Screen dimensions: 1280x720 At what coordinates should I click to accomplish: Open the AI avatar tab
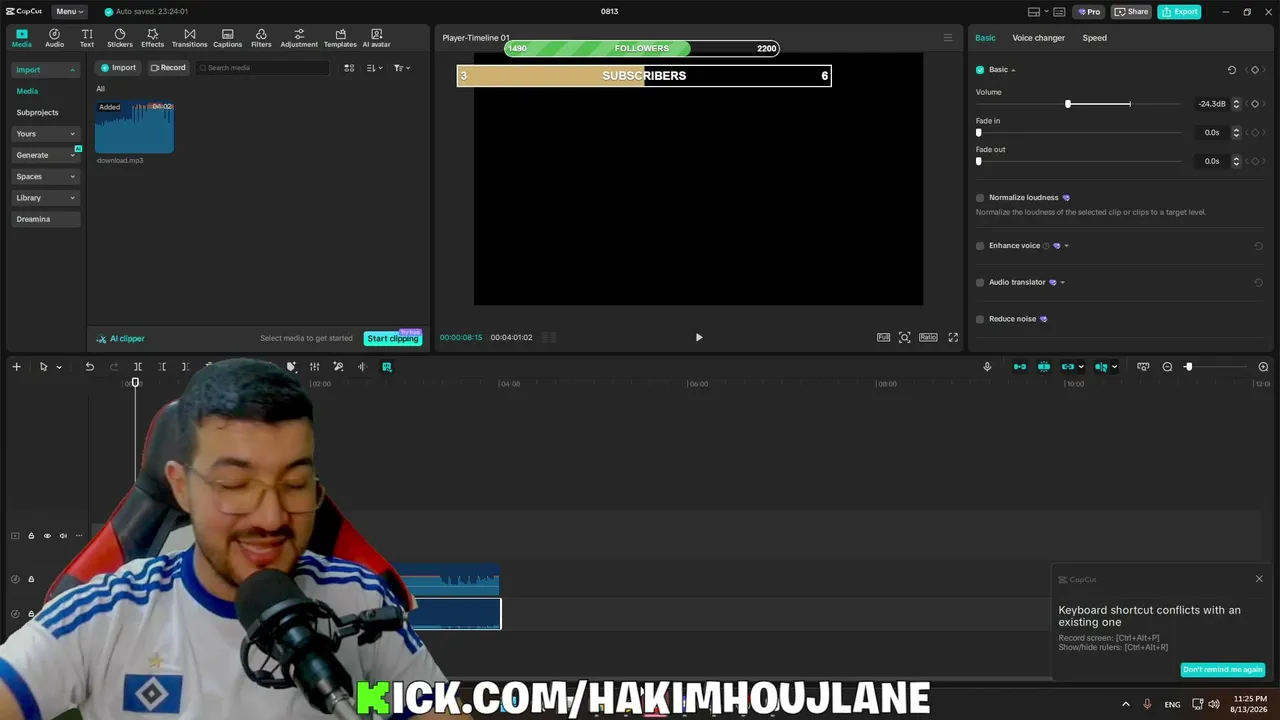[x=376, y=38]
